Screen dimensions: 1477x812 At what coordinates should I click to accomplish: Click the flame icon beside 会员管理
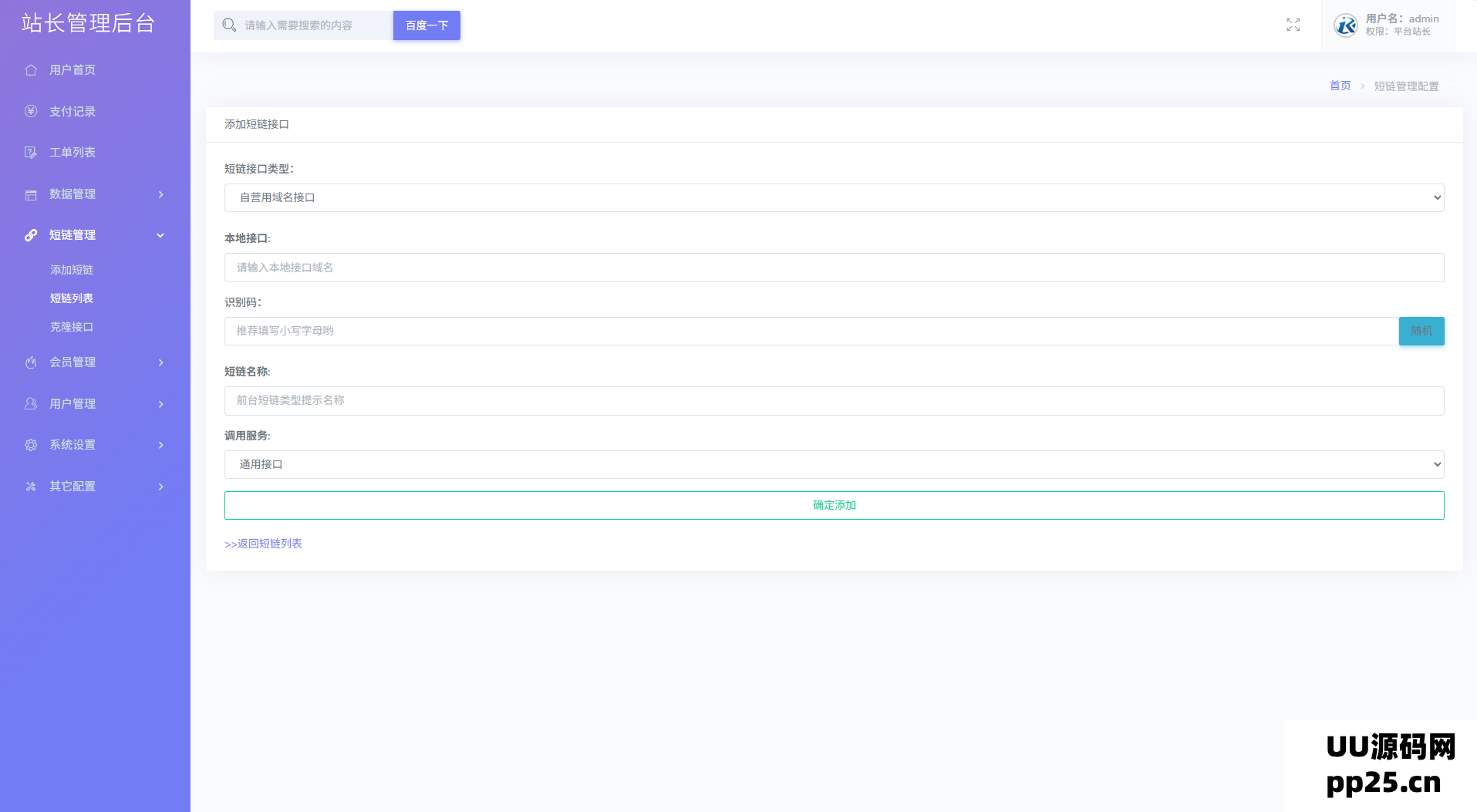(x=31, y=362)
